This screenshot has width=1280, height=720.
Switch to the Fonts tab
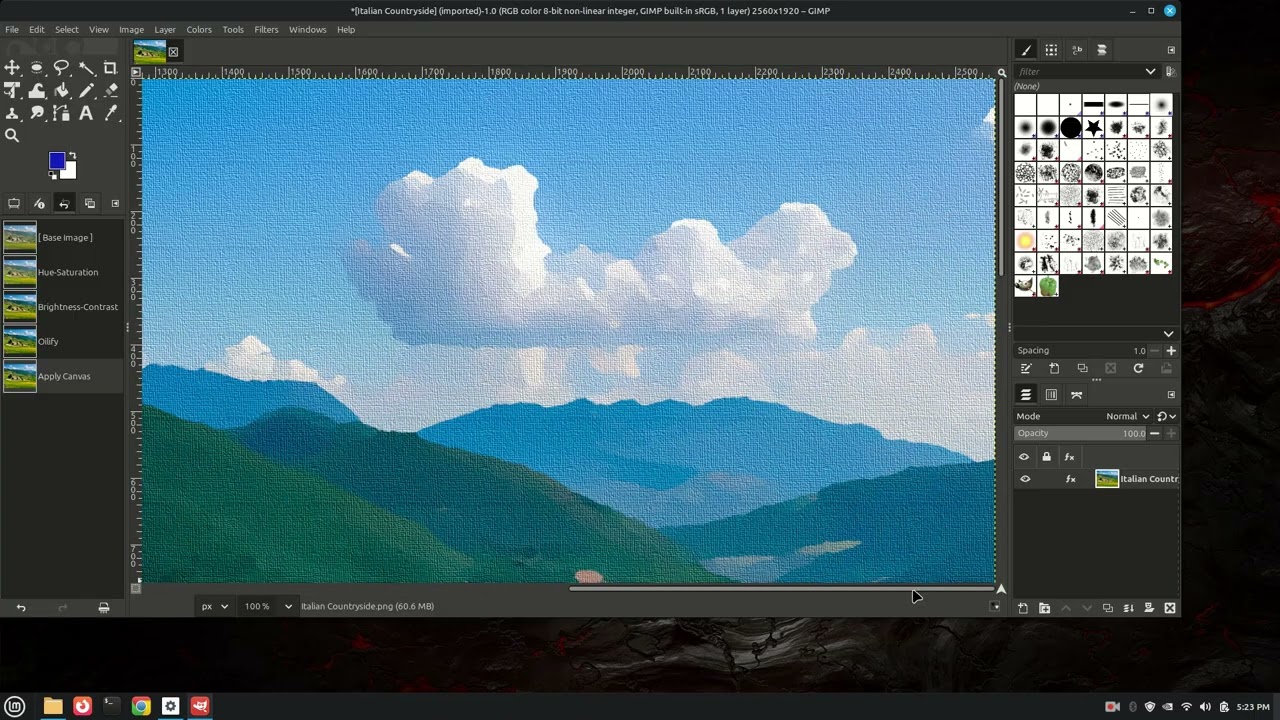(x=1077, y=50)
